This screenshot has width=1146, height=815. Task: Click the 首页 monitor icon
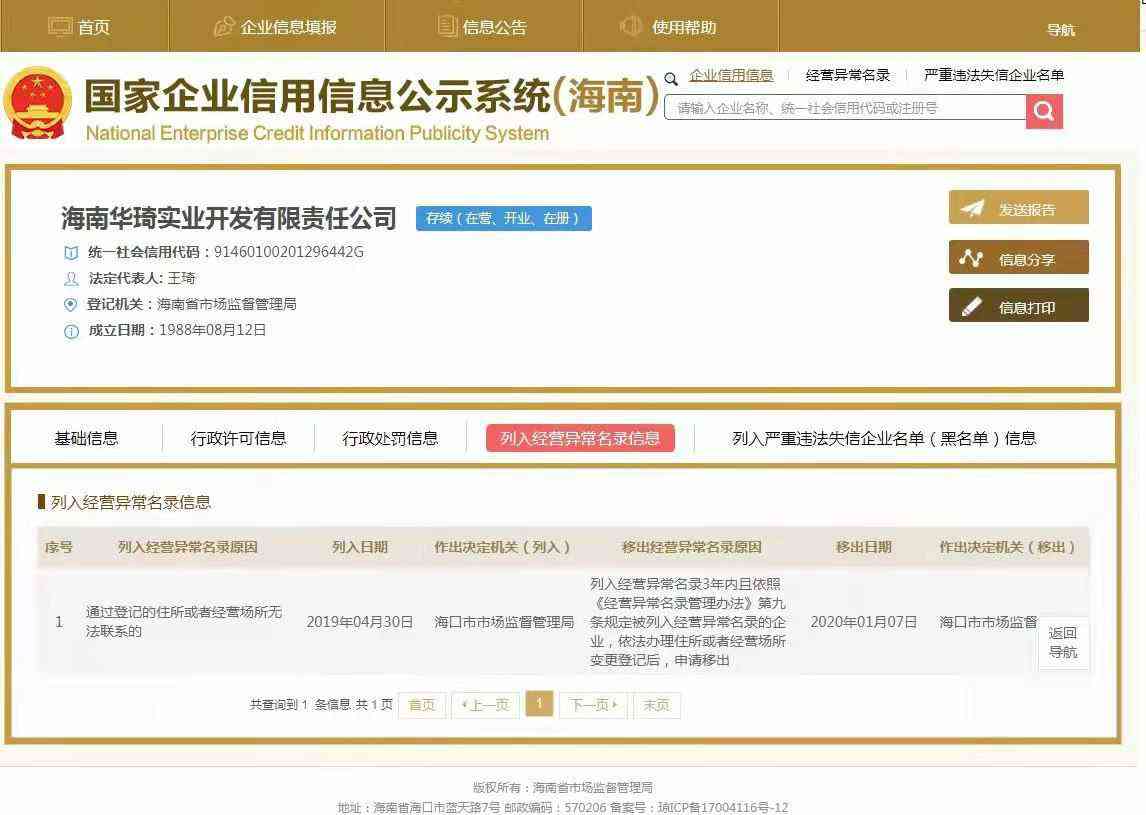point(60,27)
